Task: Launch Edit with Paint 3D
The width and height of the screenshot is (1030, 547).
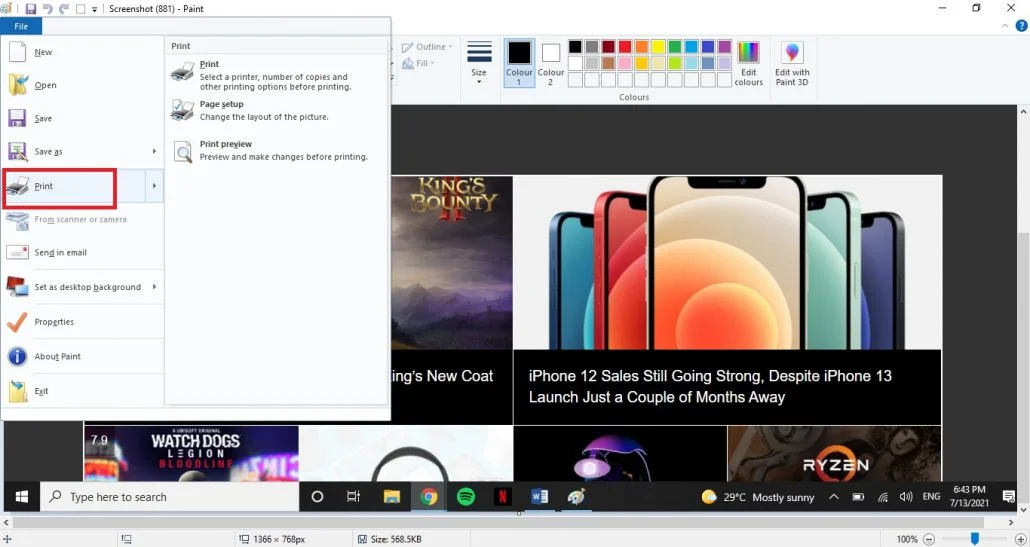Action: coord(792,63)
